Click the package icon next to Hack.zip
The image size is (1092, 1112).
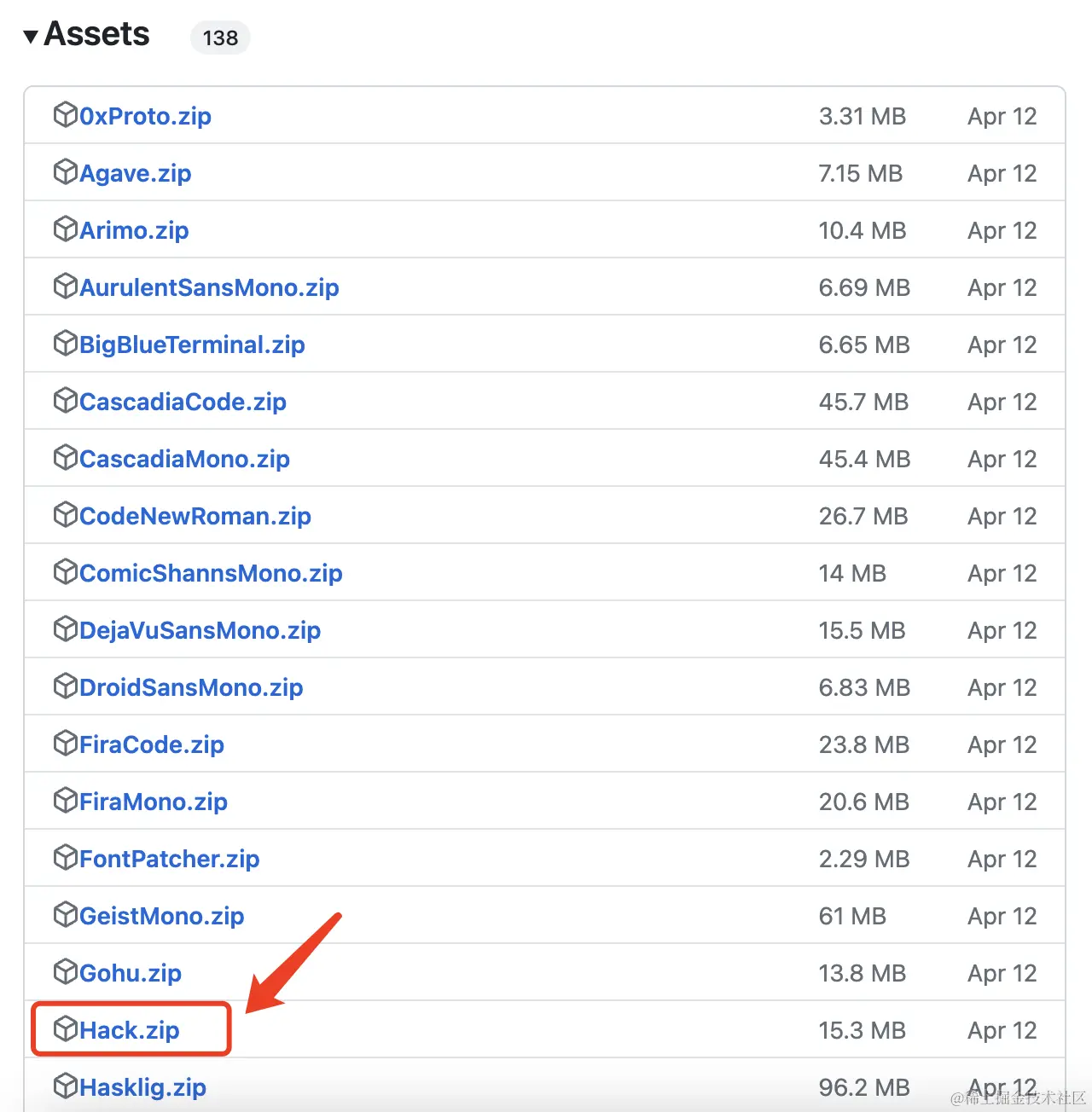65,1029
